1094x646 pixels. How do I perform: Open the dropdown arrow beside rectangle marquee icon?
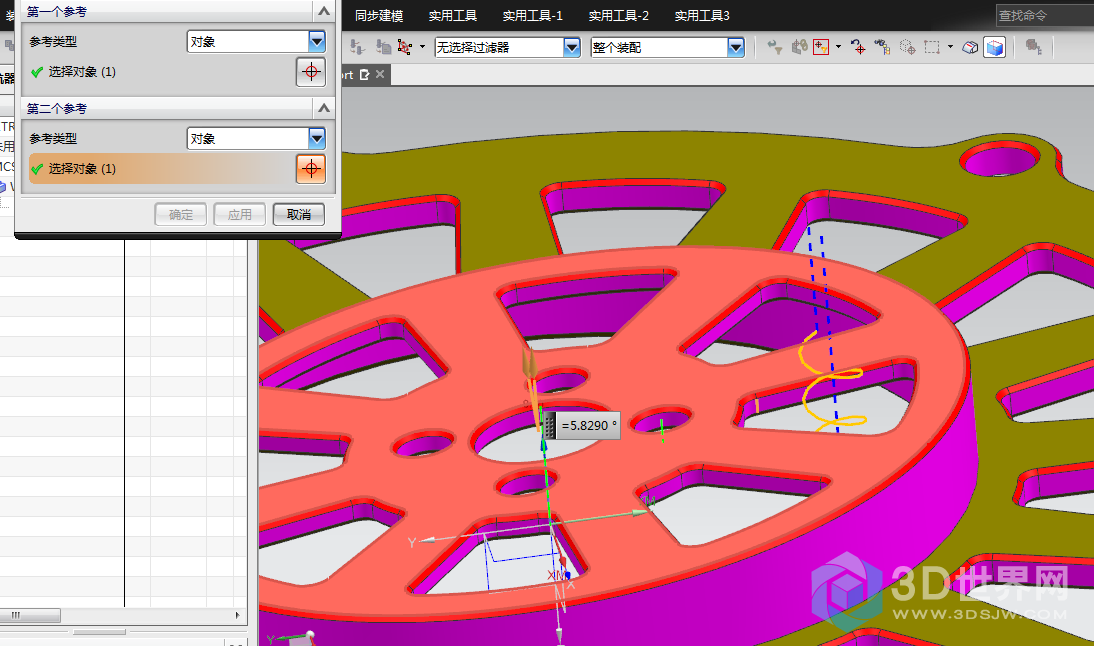(950, 47)
